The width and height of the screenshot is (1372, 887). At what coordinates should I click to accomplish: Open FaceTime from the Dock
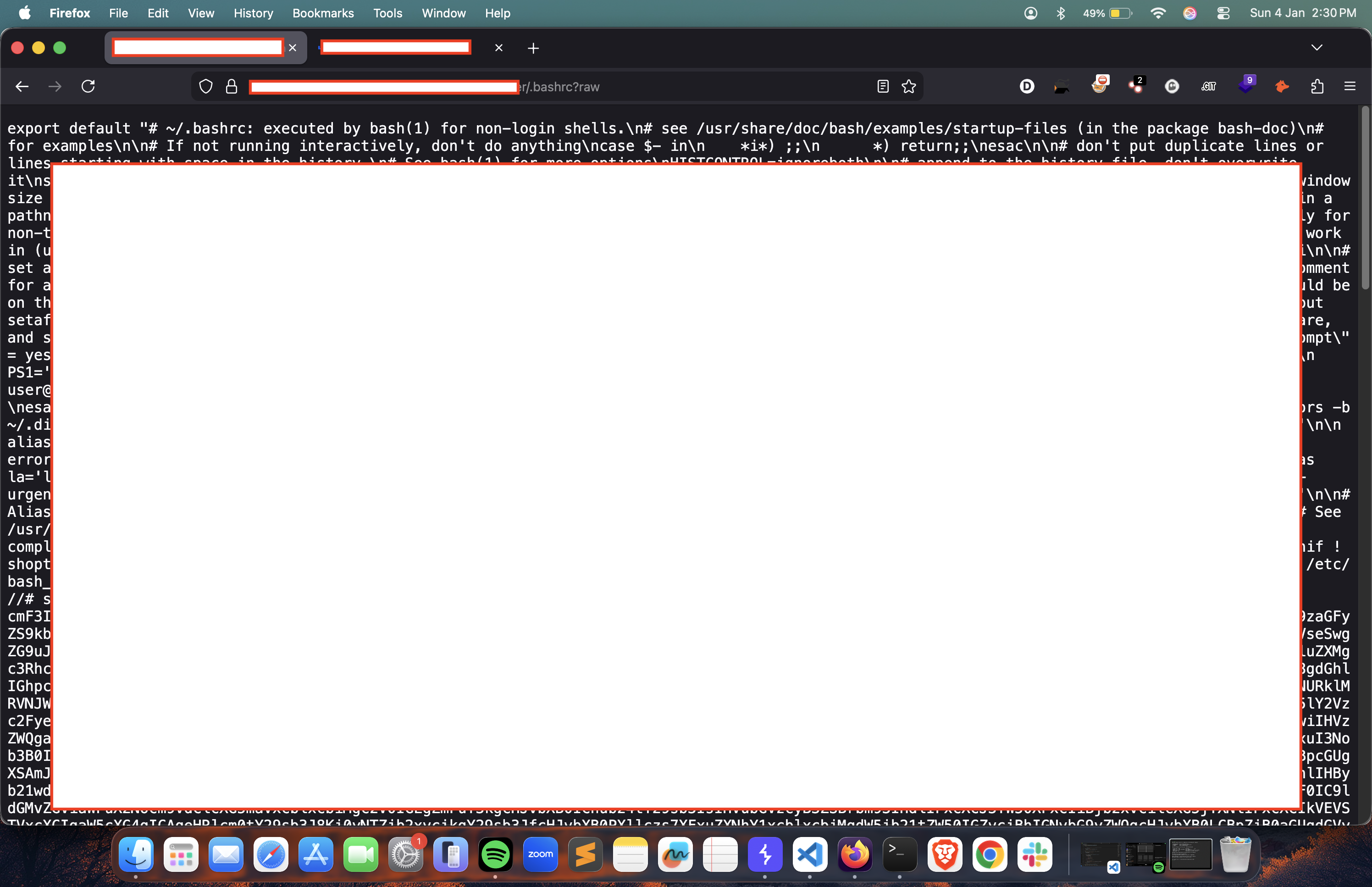tap(360, 854)
